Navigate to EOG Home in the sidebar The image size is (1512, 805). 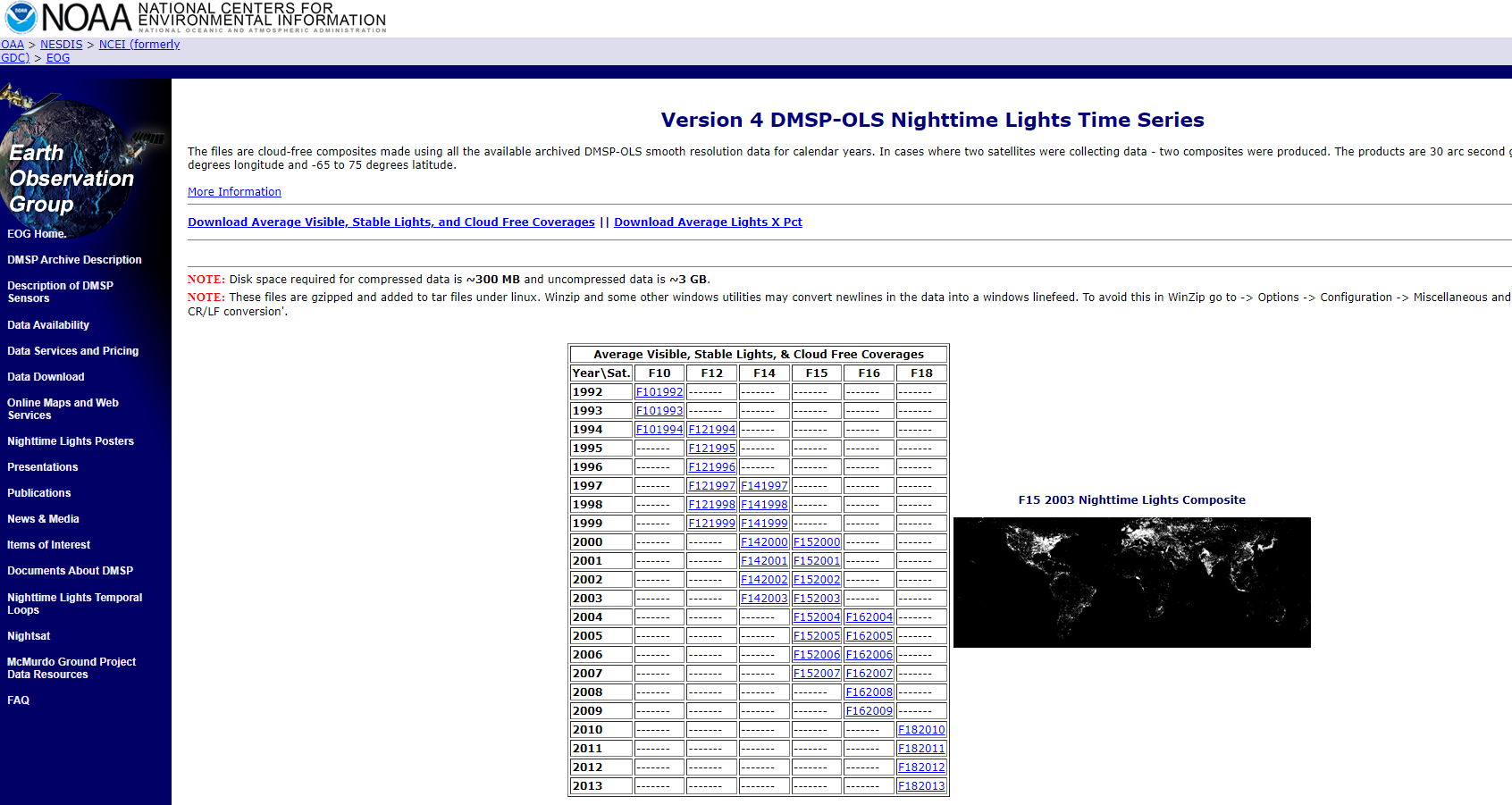[x=36, y=233]
